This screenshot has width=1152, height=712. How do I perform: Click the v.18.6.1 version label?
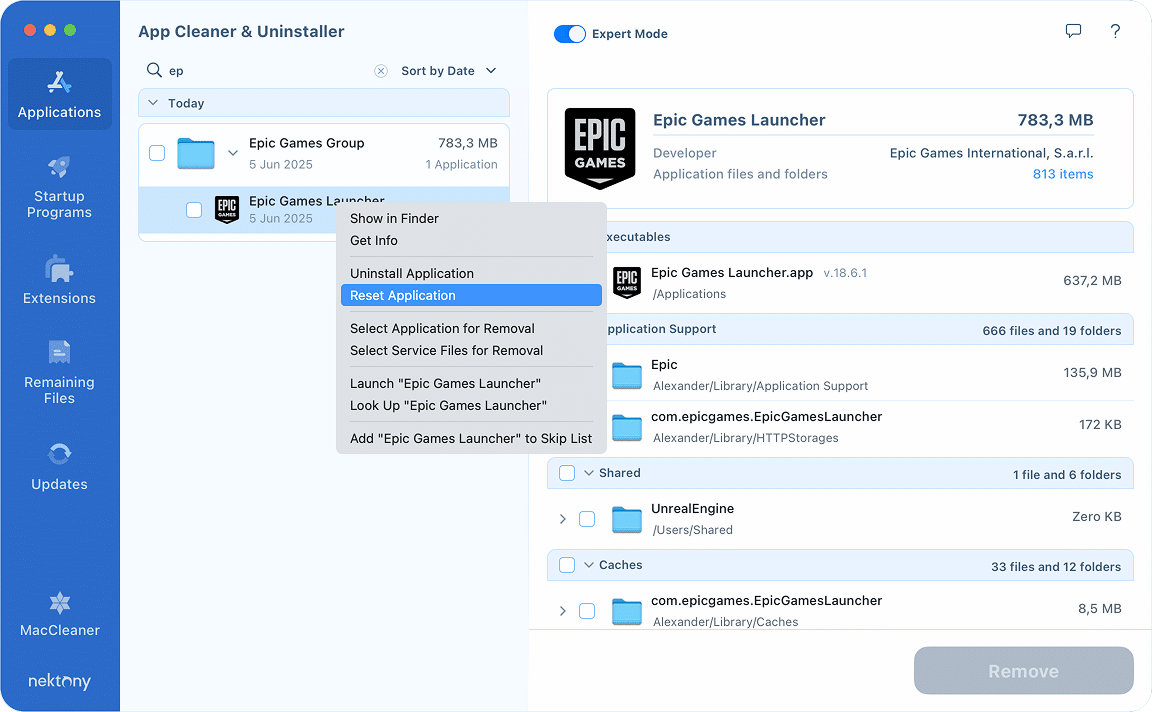(x=845, y=273)
